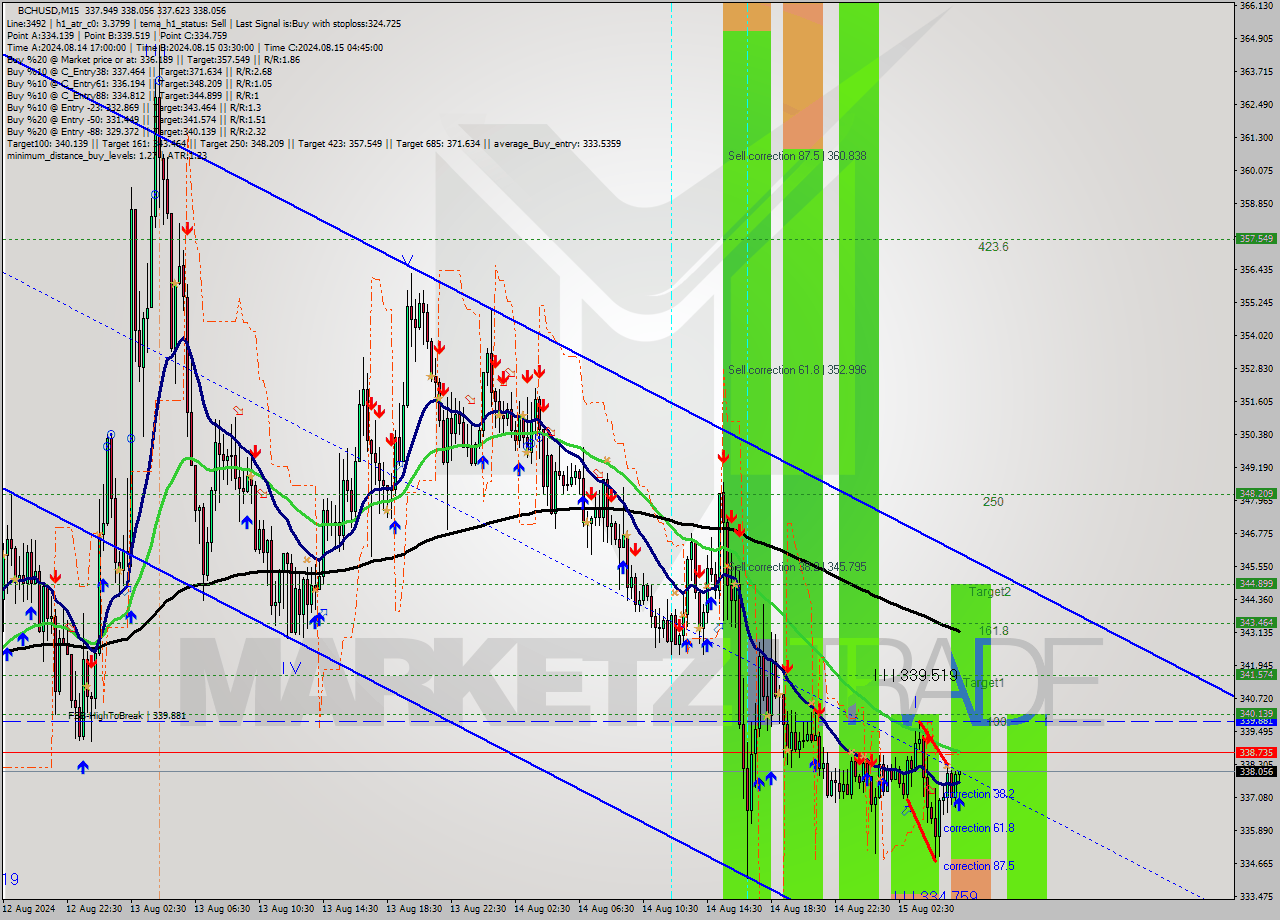
Task: Click red price tag 338.735
Action: pos(1256,752)
